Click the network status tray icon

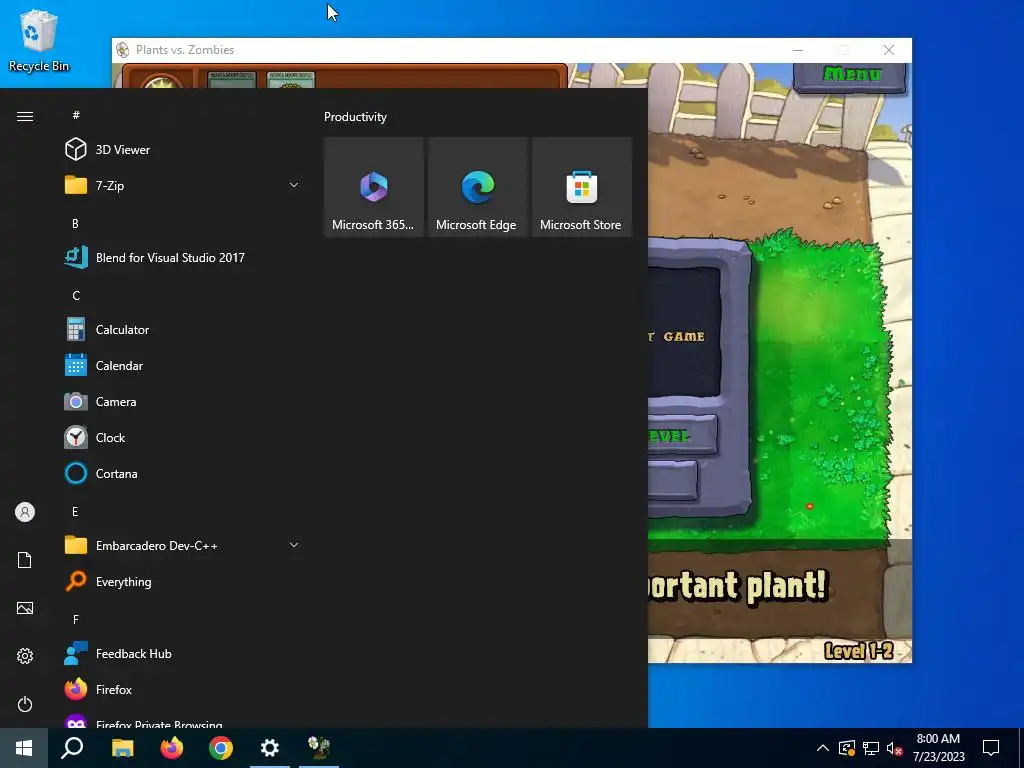tap(871, 748)
